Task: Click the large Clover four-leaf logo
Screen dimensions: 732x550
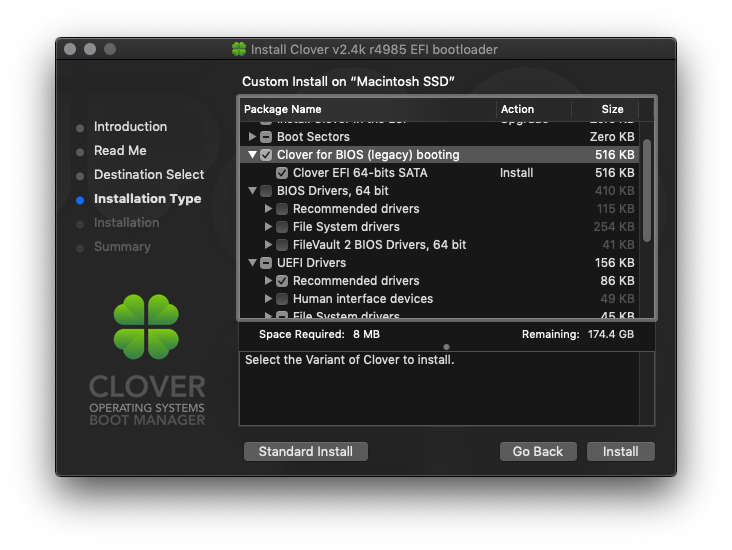Action: coord(146,327)
